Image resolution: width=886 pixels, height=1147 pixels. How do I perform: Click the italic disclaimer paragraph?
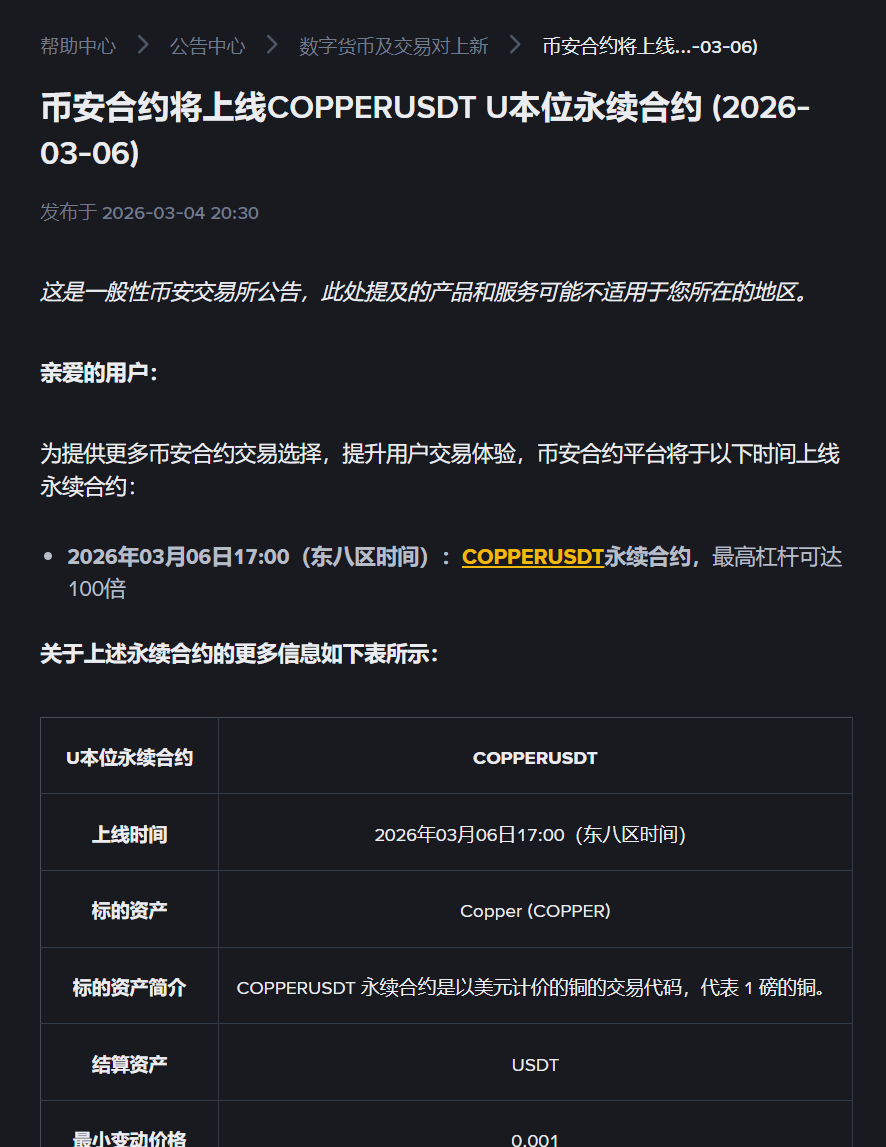pyautogui.click(x=424, y=293)
